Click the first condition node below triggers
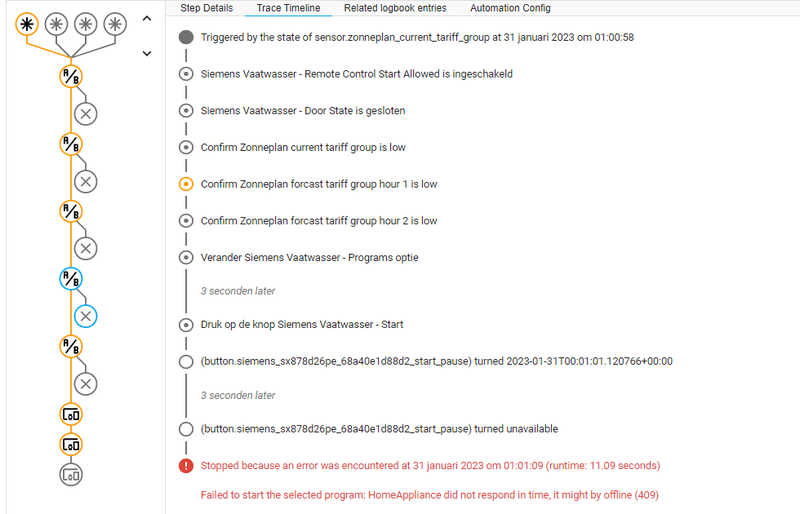Screen dimensions: 800x514 tap(71, 76)
